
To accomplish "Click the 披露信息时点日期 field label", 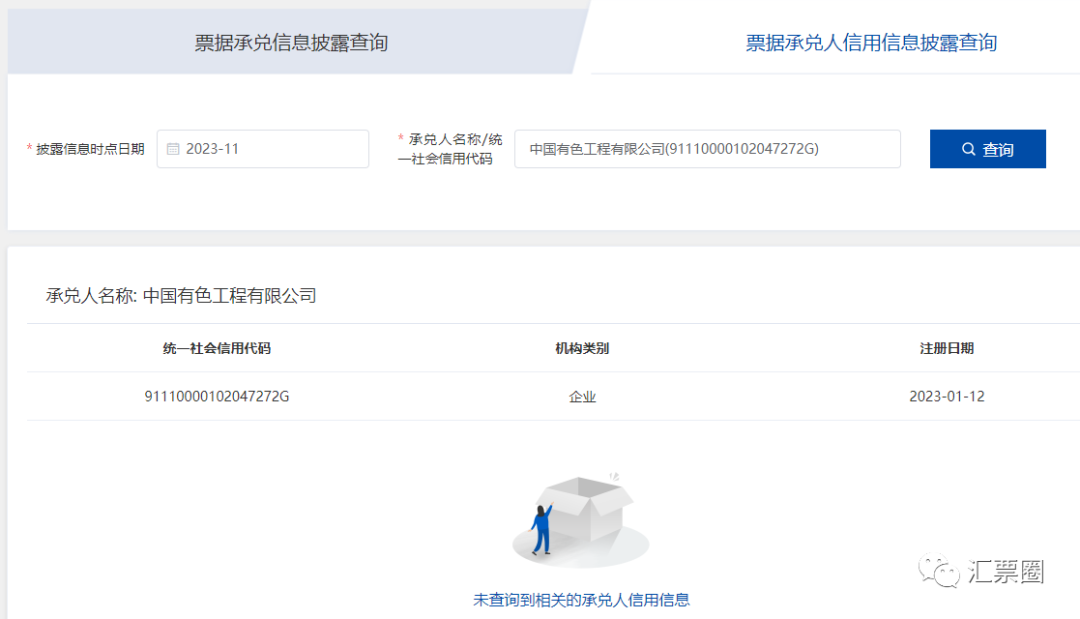I will pos(90,149).
